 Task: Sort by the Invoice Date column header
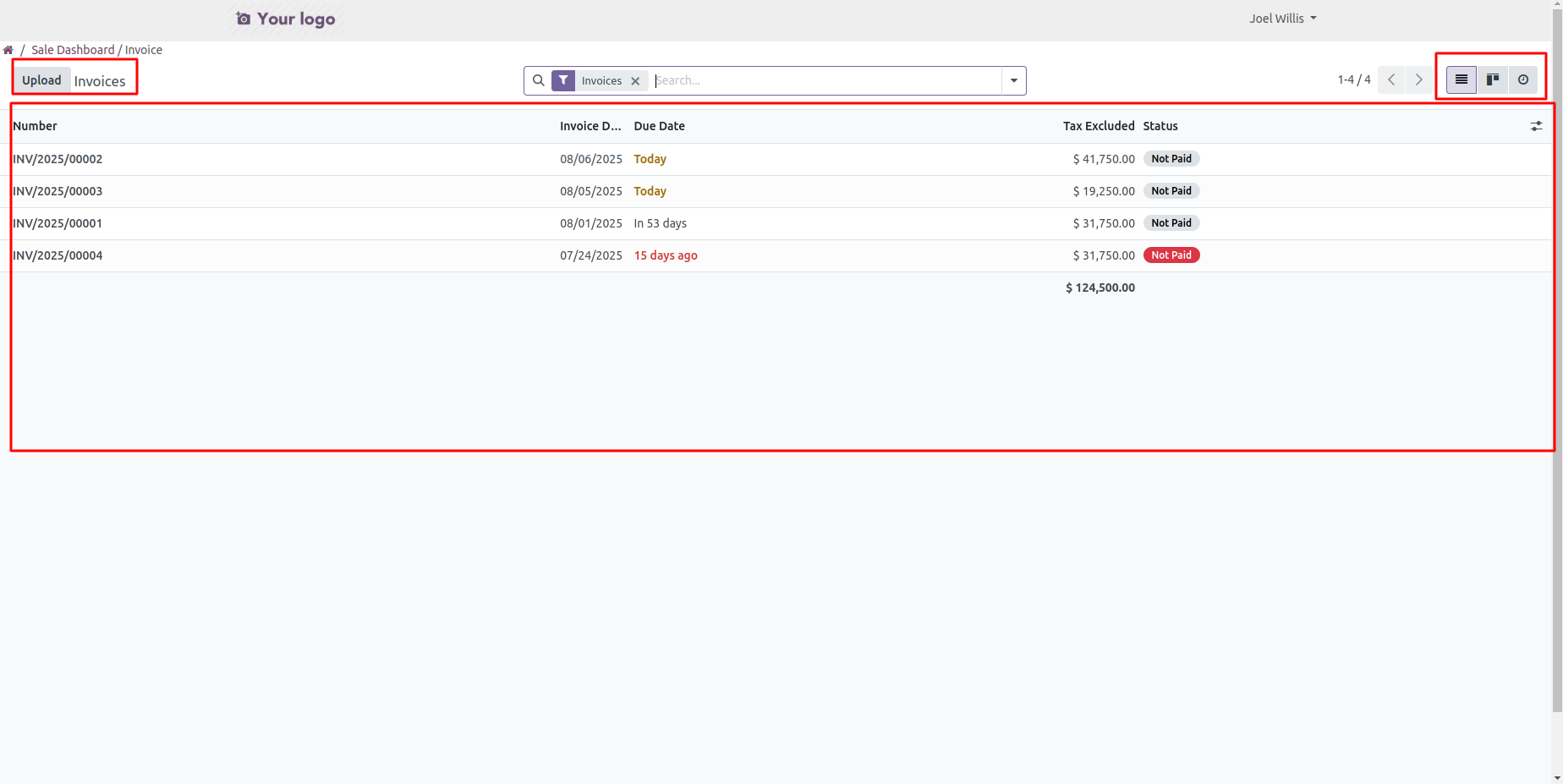pos(590,126)
